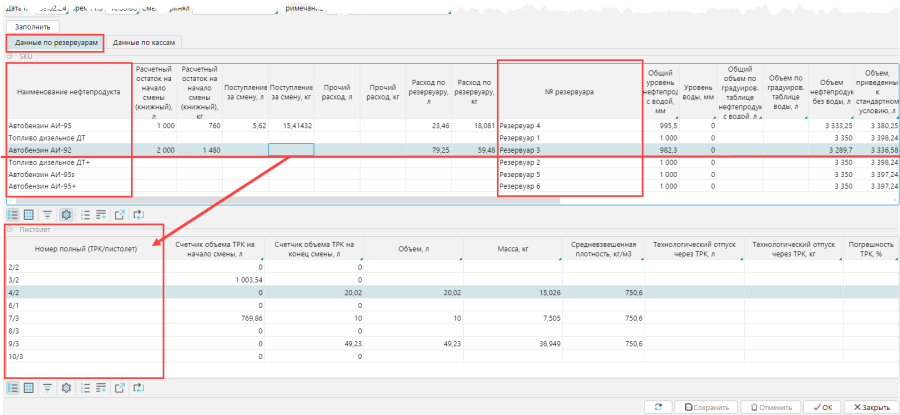Switch SKU grid to list view icon
The width and height of the screenshot is (900, 415).
tap(13, 214)
